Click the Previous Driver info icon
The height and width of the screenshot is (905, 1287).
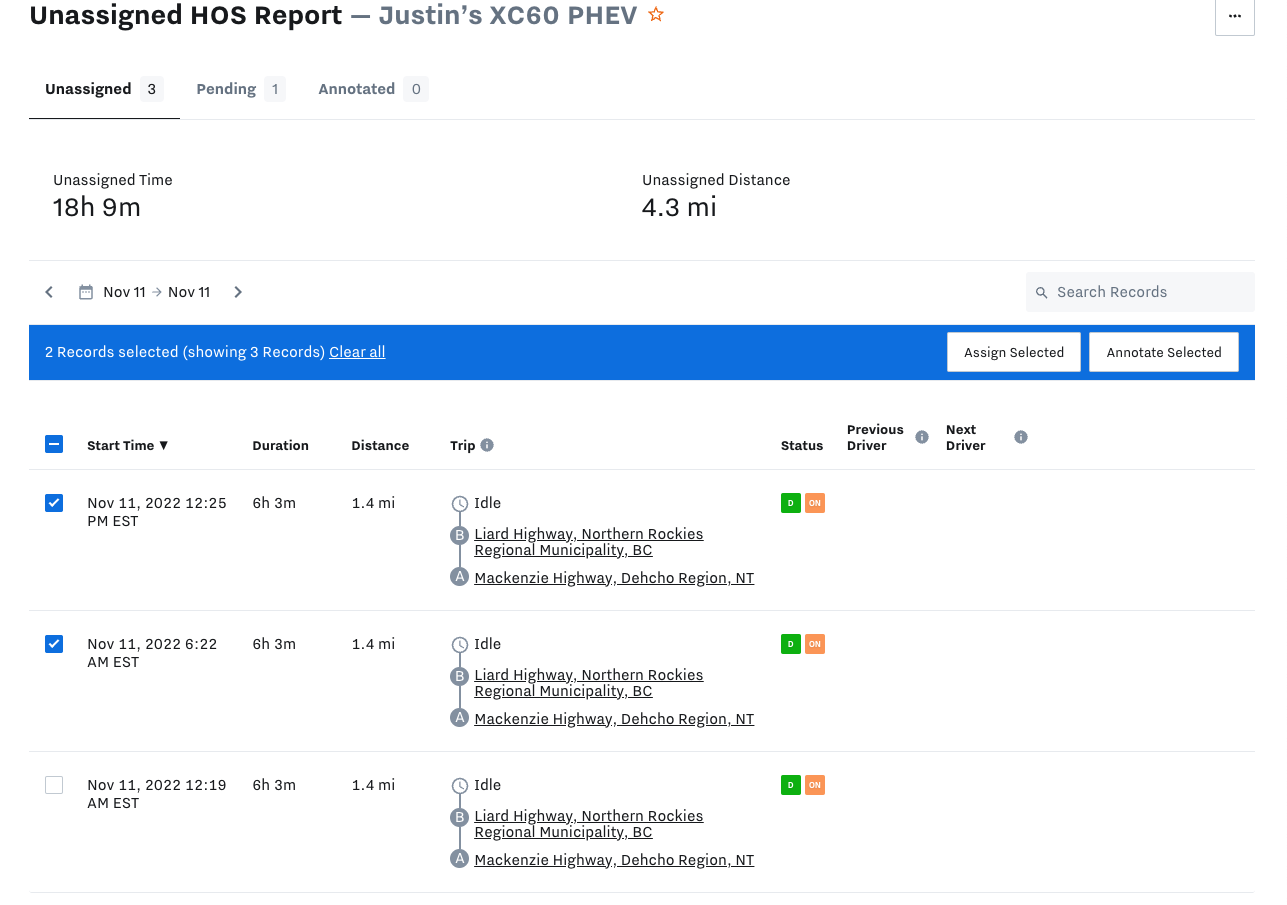(x=921, y=436)
